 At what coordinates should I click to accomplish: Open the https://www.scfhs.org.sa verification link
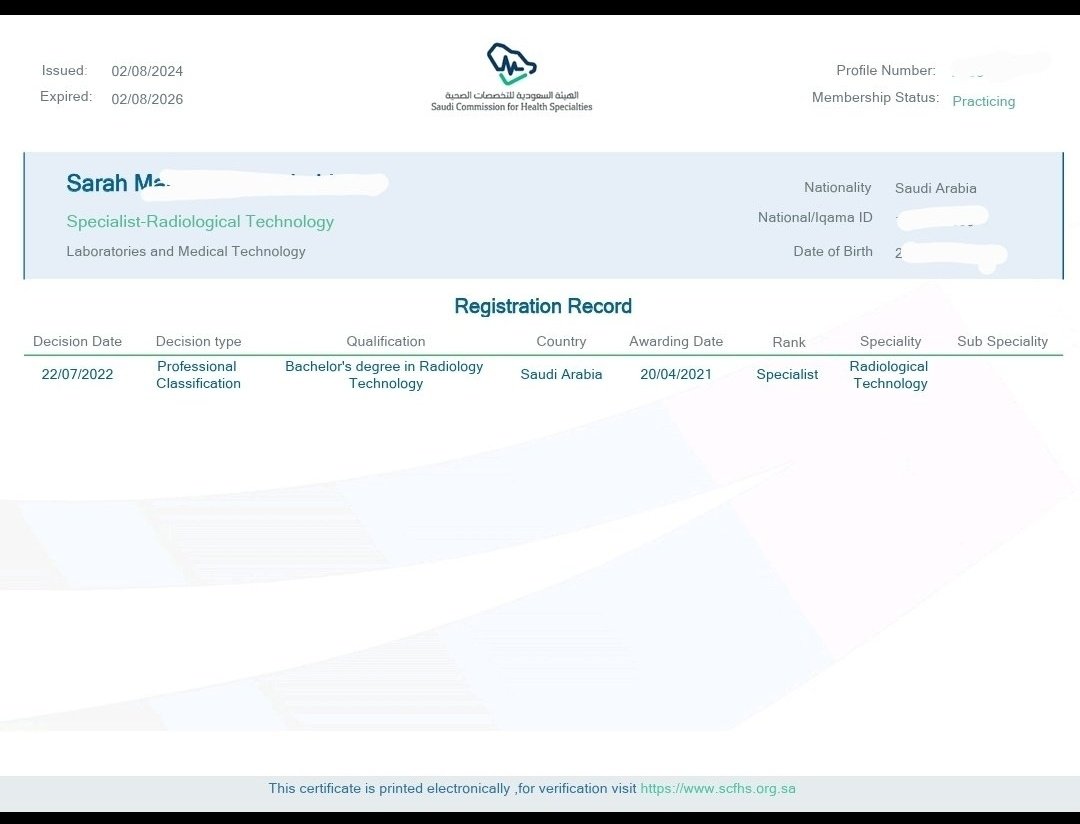pos(718,788)
